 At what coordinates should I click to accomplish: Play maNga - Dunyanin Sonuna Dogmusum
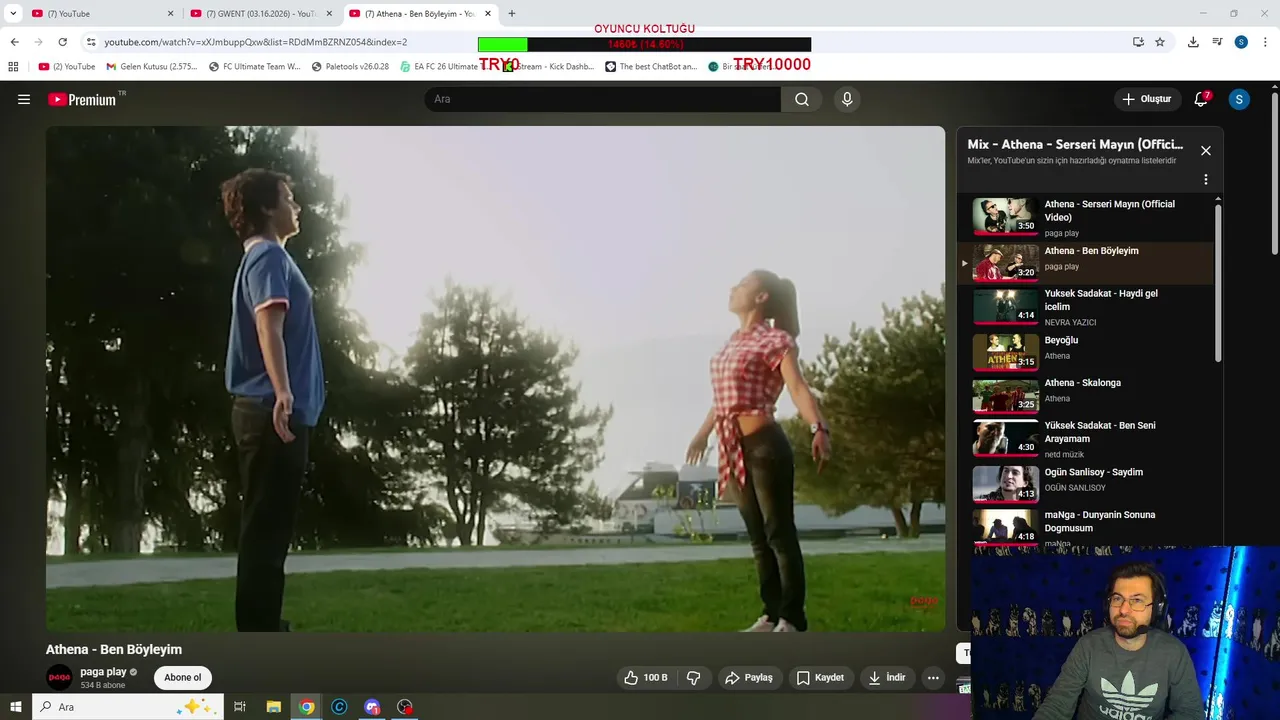tap(1085, 527)
